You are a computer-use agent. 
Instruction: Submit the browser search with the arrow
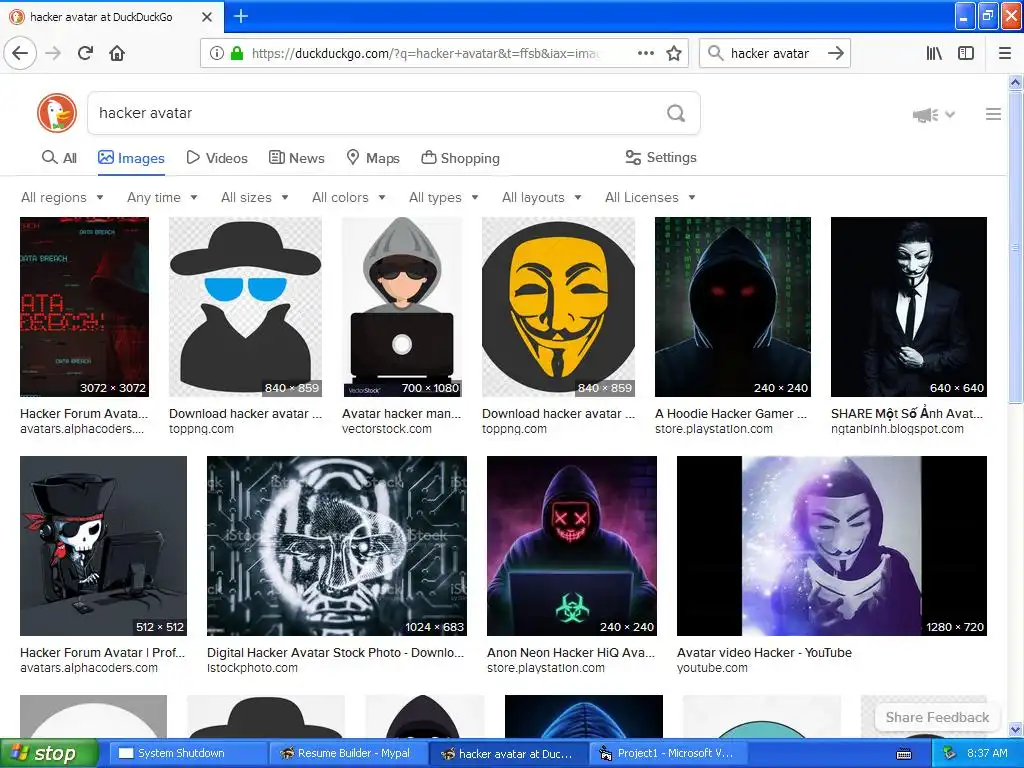(836, 53)
